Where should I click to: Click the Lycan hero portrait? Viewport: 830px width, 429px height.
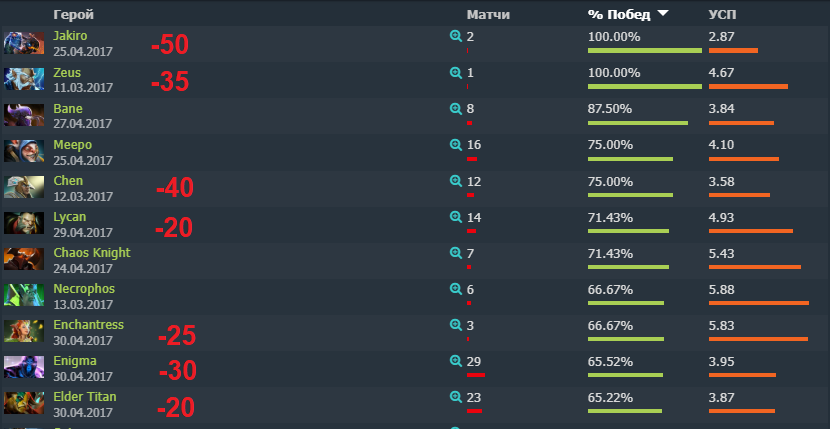coord(24,224)
